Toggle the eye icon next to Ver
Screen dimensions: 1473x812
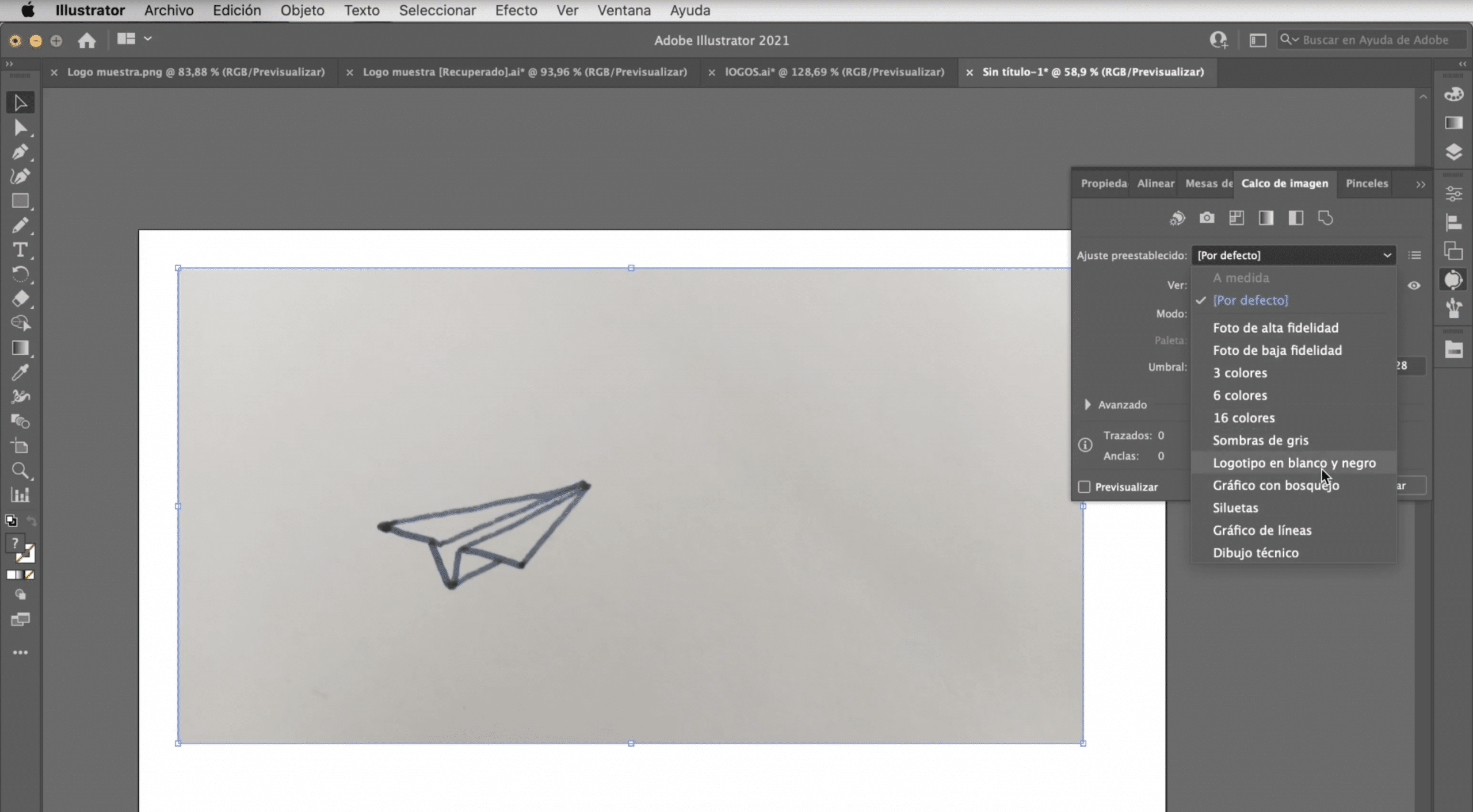tap(1414, 285)
